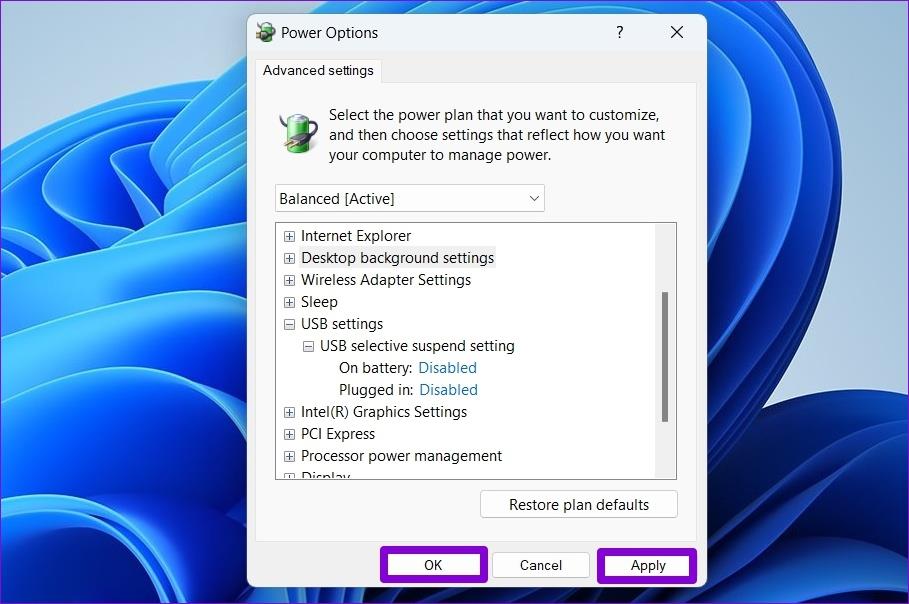Viewport: 909px width, 604px height.
Task: Select the Advanced settings tab
Action: [x=318, y=70]
